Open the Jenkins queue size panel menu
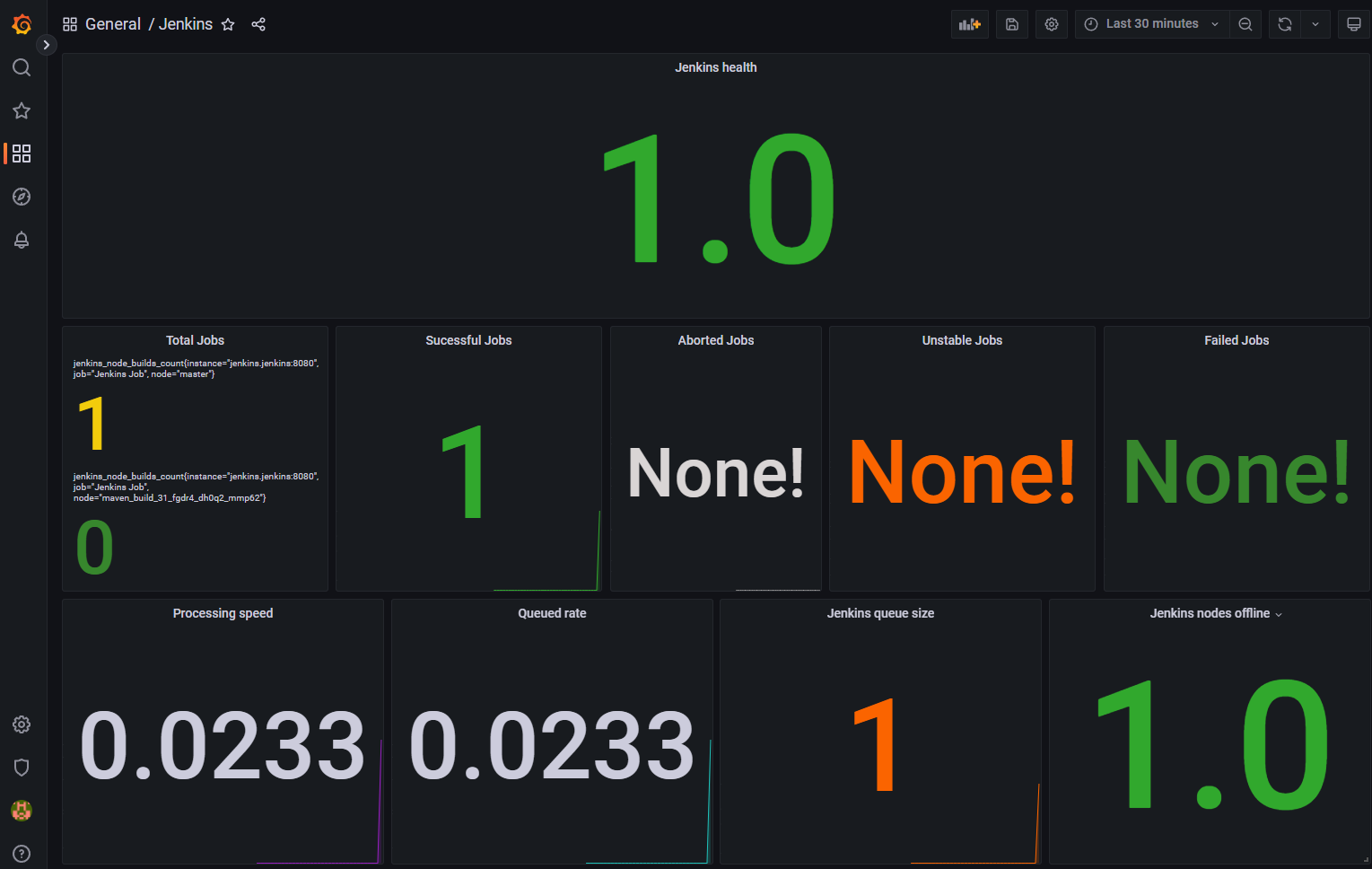This screenshot has height=869, width=1372. click(x=880, y=613)
